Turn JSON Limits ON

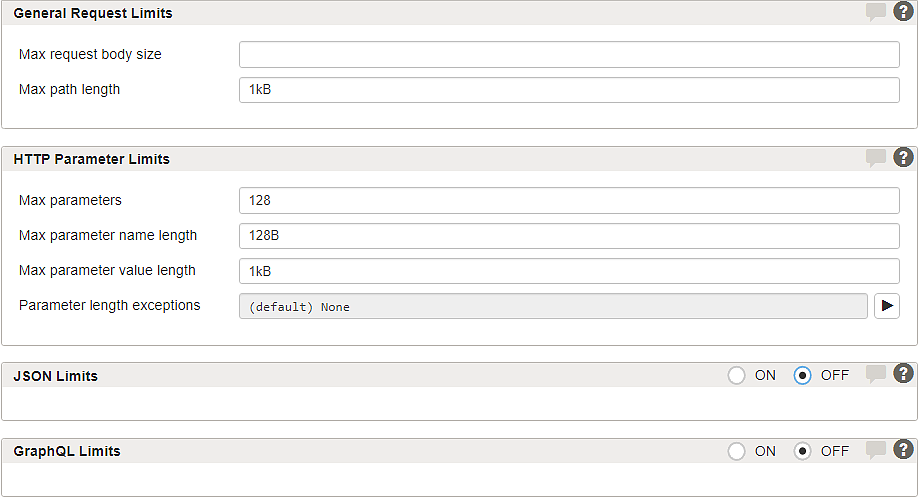(736, 375)
